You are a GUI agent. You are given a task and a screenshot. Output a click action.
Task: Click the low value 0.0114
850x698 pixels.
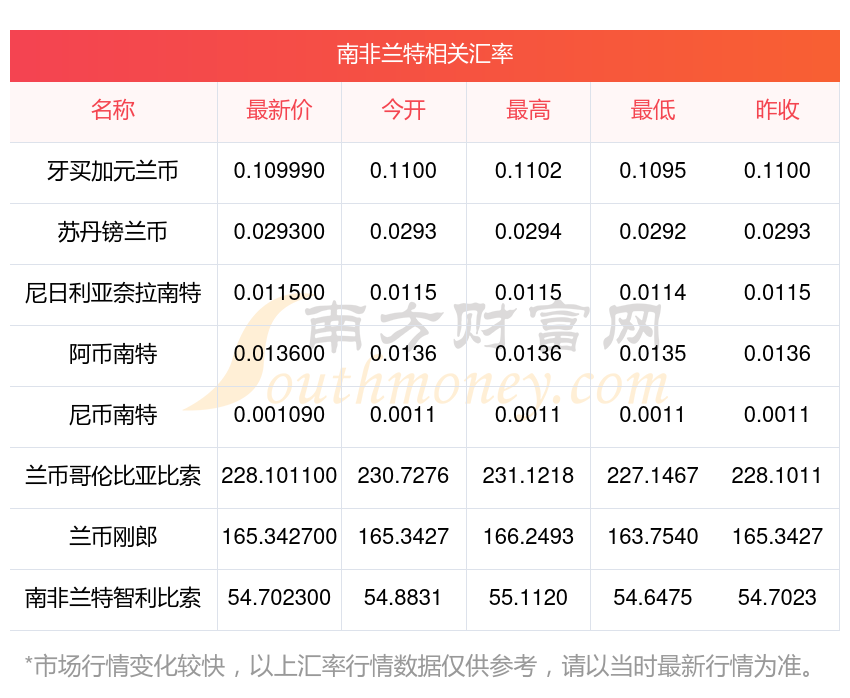653,293
